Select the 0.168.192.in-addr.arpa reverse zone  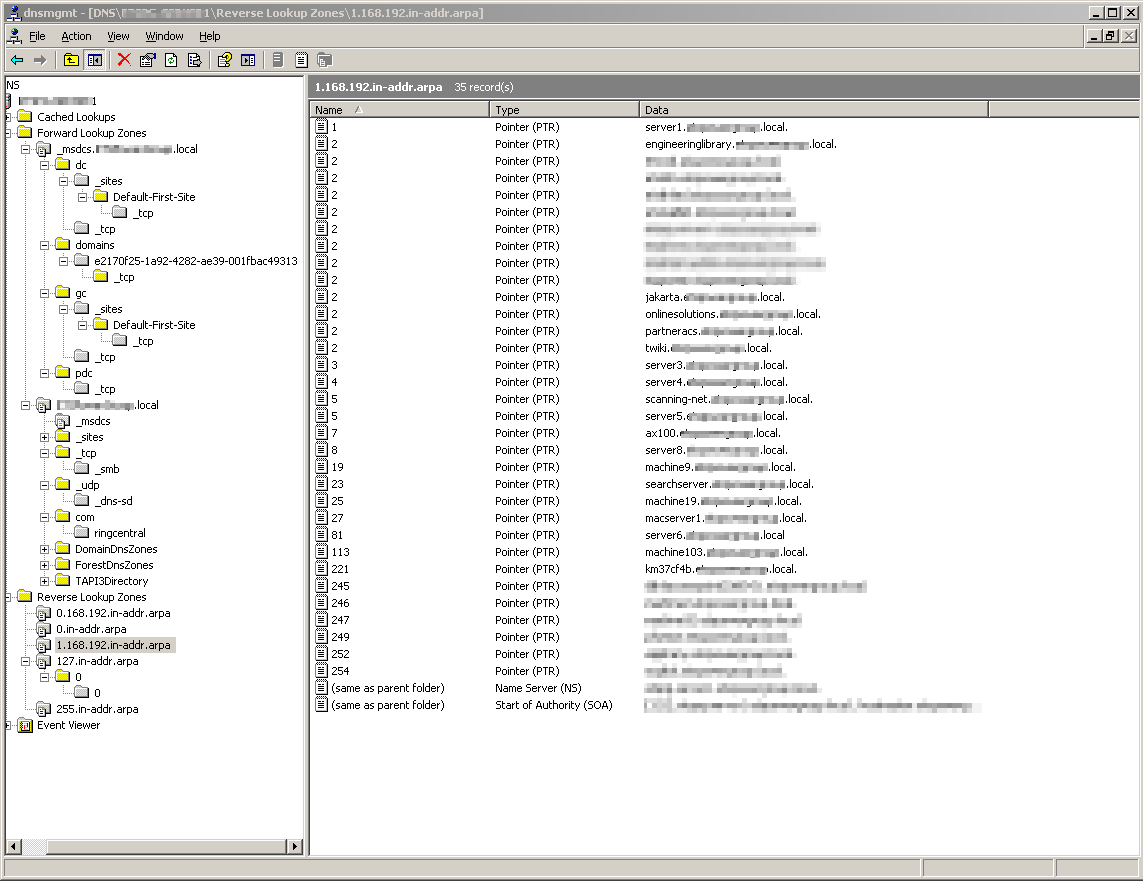(x=112, y=613)
